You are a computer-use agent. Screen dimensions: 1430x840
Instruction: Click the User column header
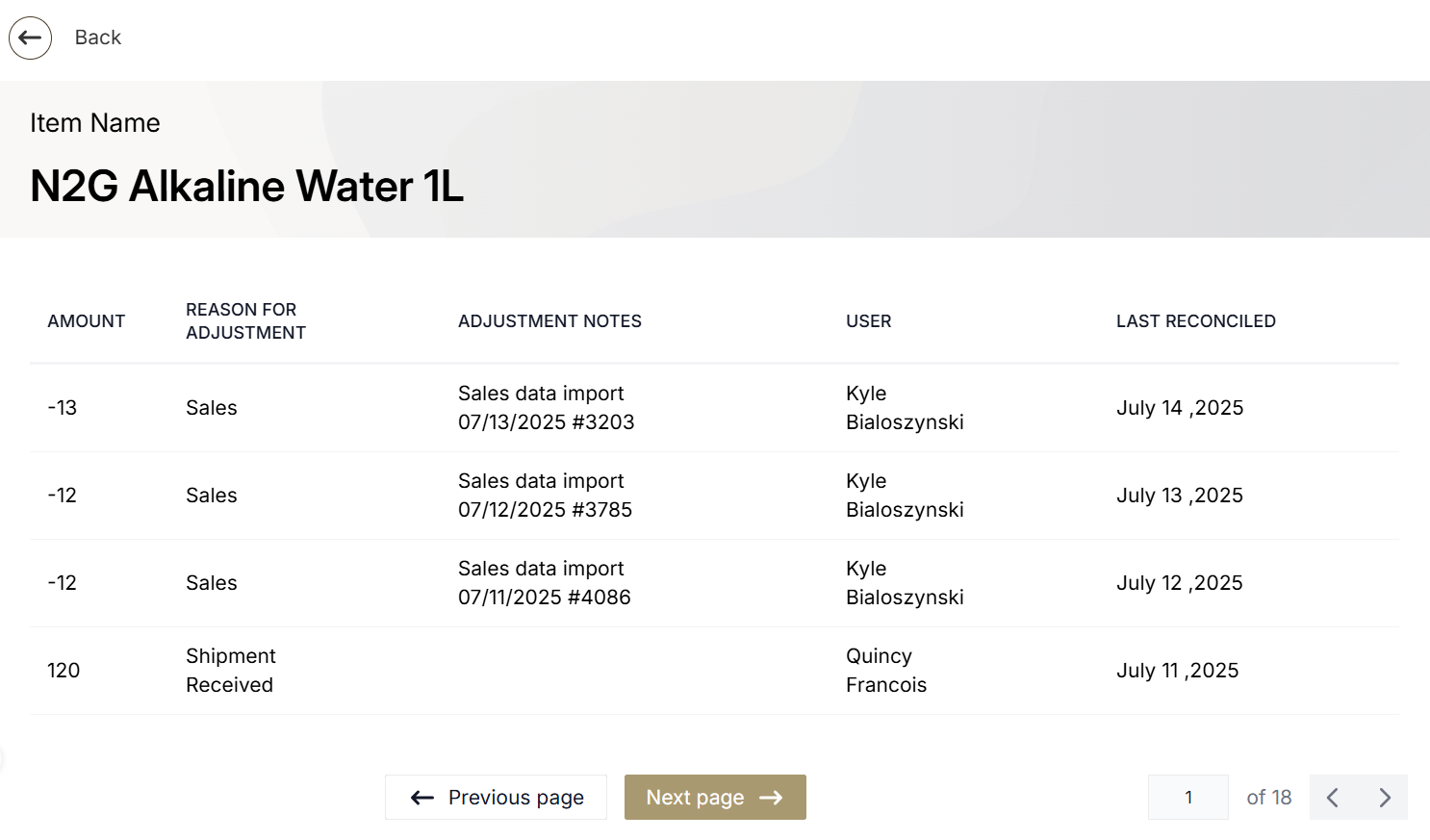click(868, 321)
